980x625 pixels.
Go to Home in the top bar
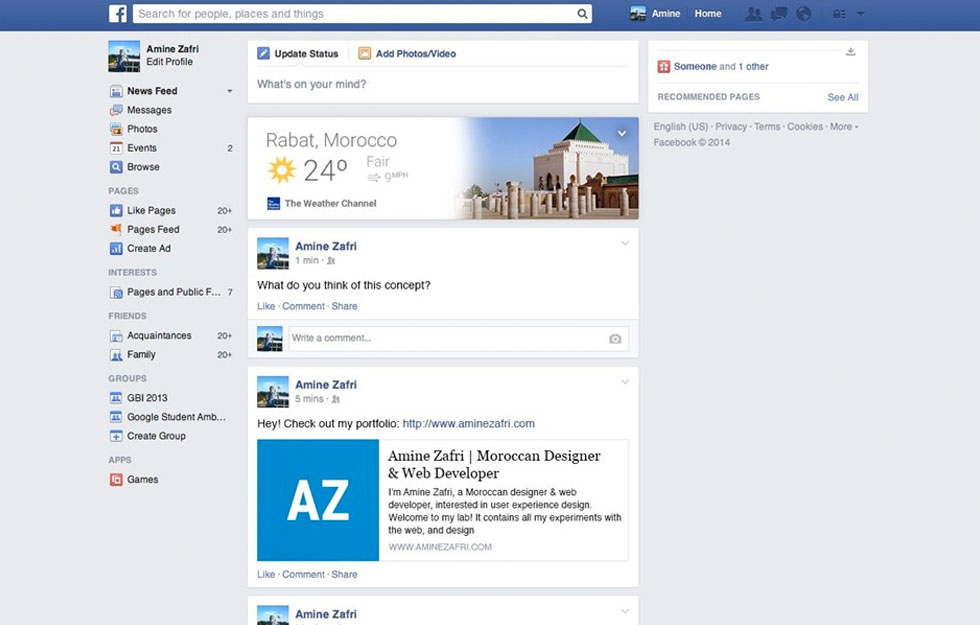708,14
